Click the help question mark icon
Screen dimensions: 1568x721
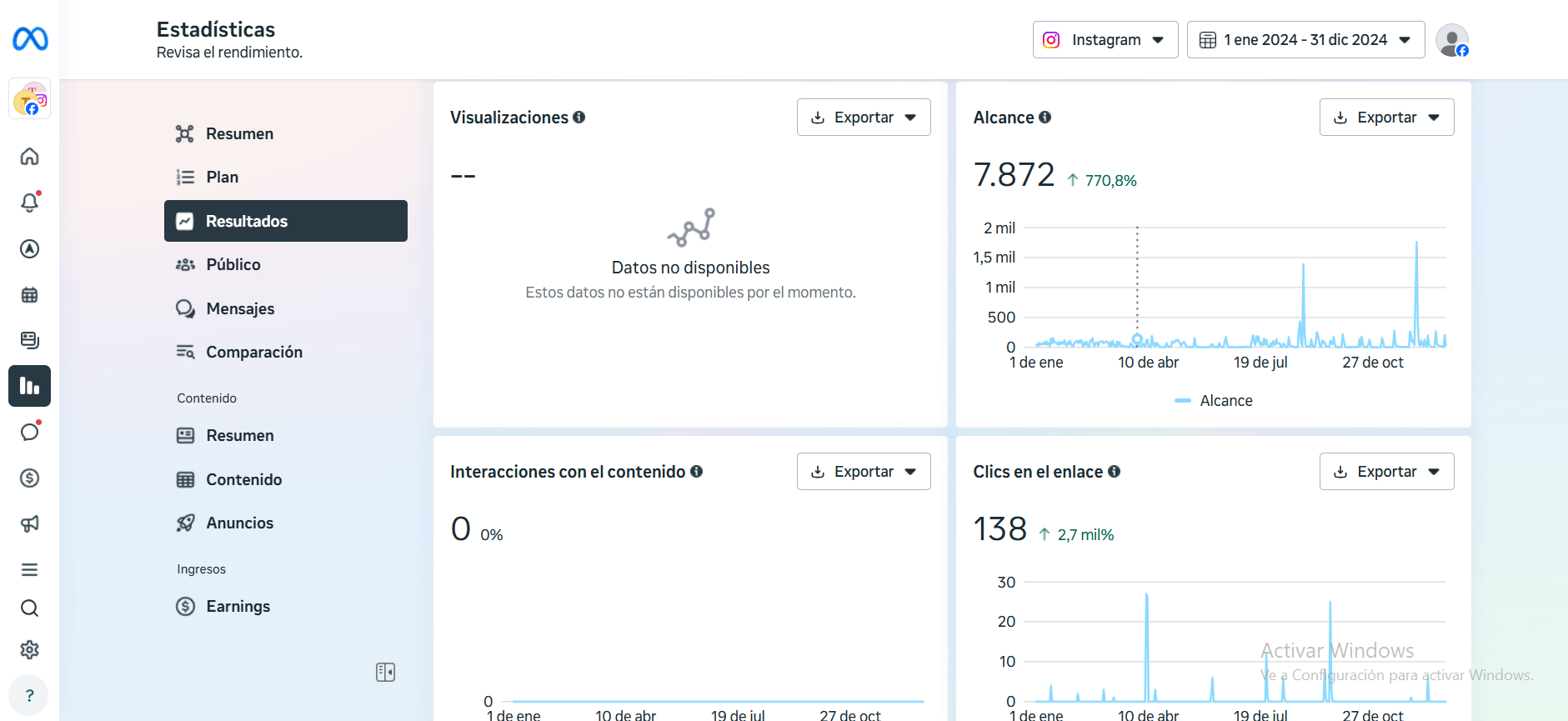tap(30, 695)
